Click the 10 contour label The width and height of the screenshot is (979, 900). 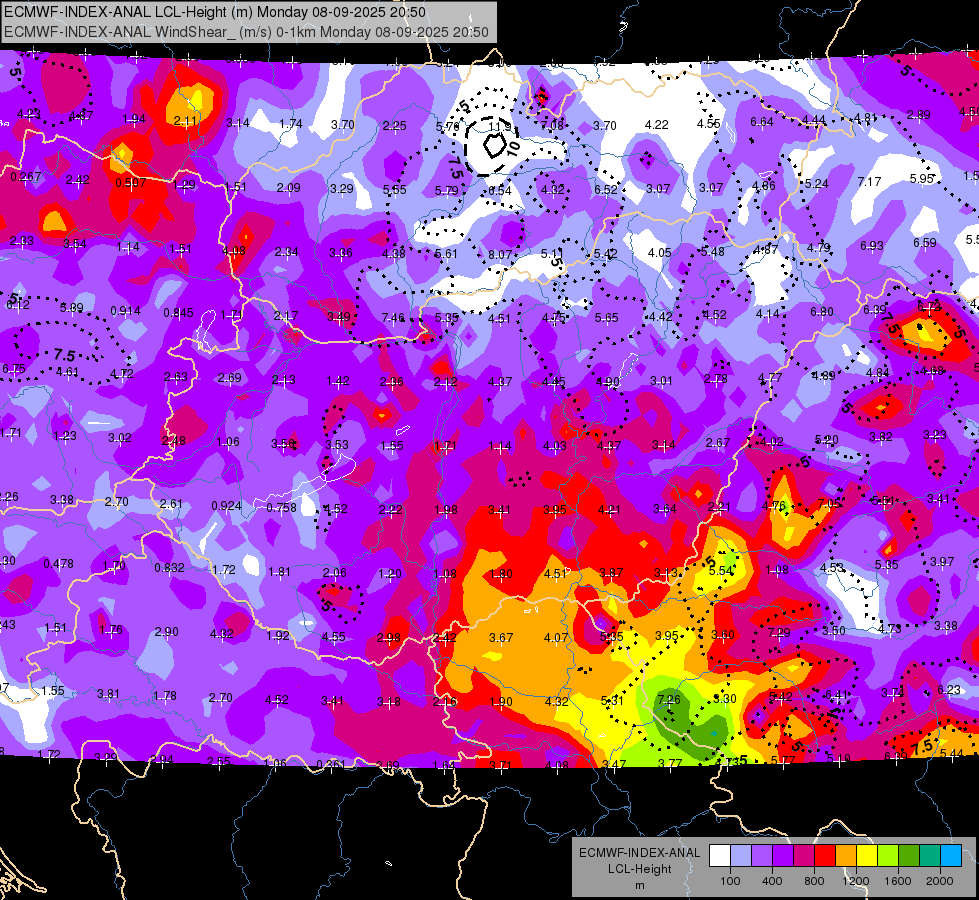[x=513, y=147]
